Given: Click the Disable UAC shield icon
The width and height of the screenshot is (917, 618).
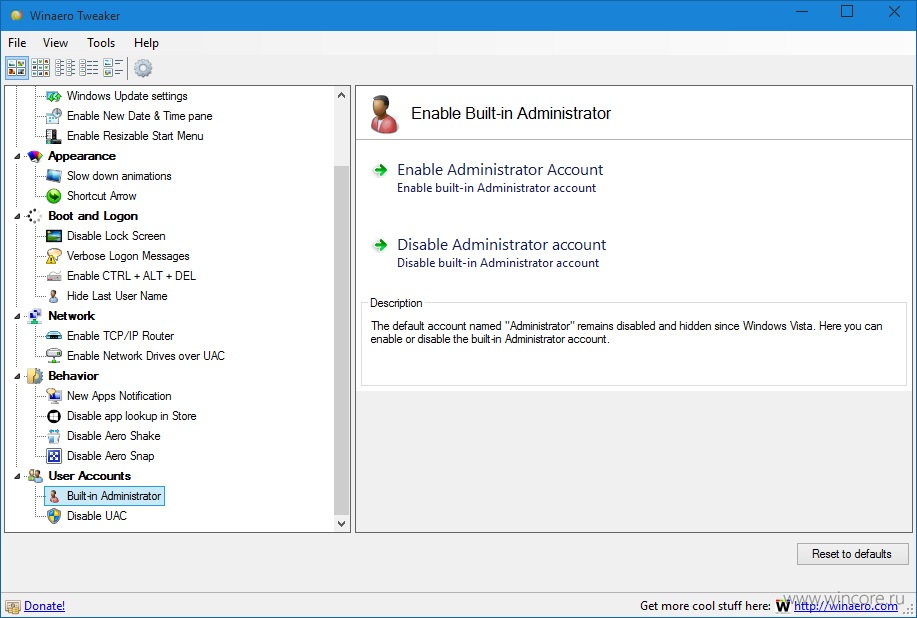Looking at the screenshot, I should tap(54, 516).
